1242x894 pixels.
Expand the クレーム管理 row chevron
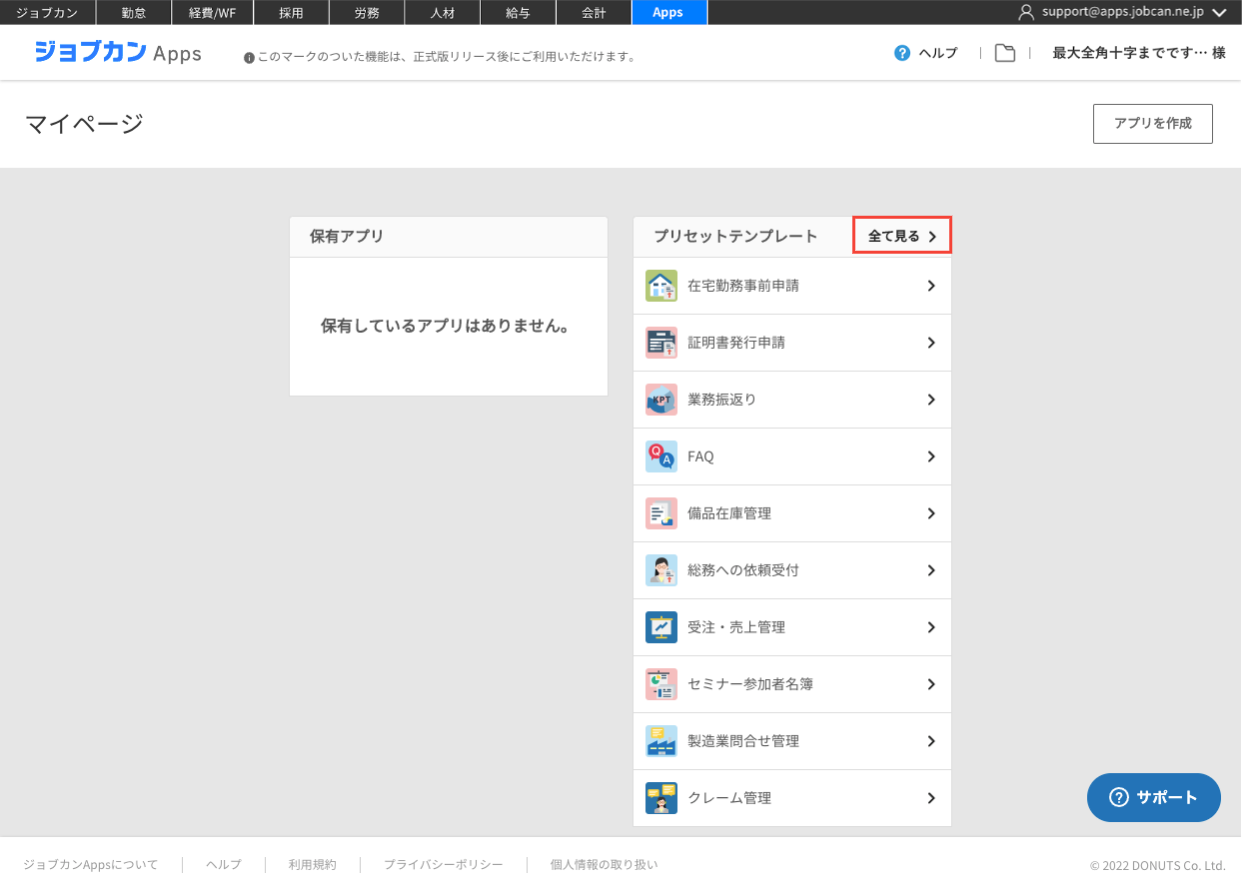click(931, 799)
